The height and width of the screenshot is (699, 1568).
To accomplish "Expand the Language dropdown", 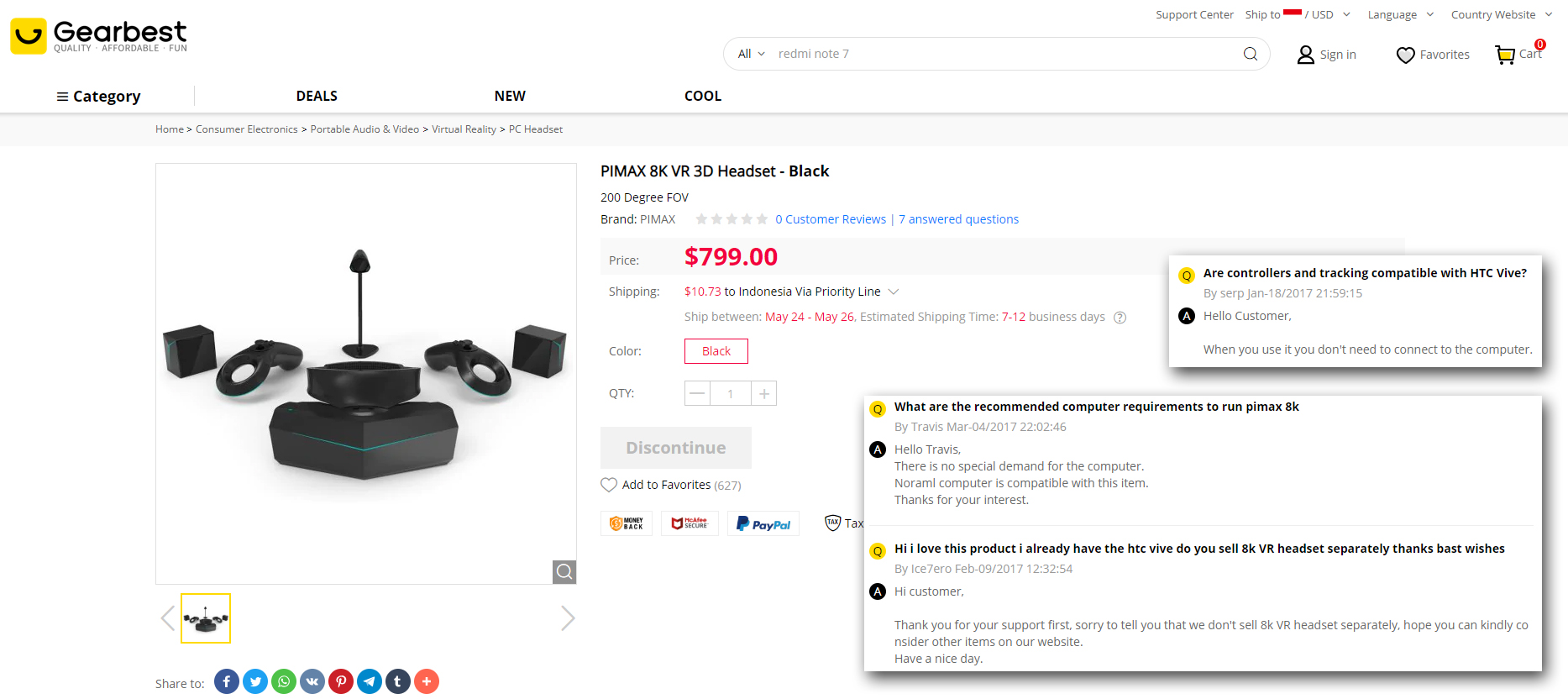I will pyautogui.click(x=1401, y=14).
